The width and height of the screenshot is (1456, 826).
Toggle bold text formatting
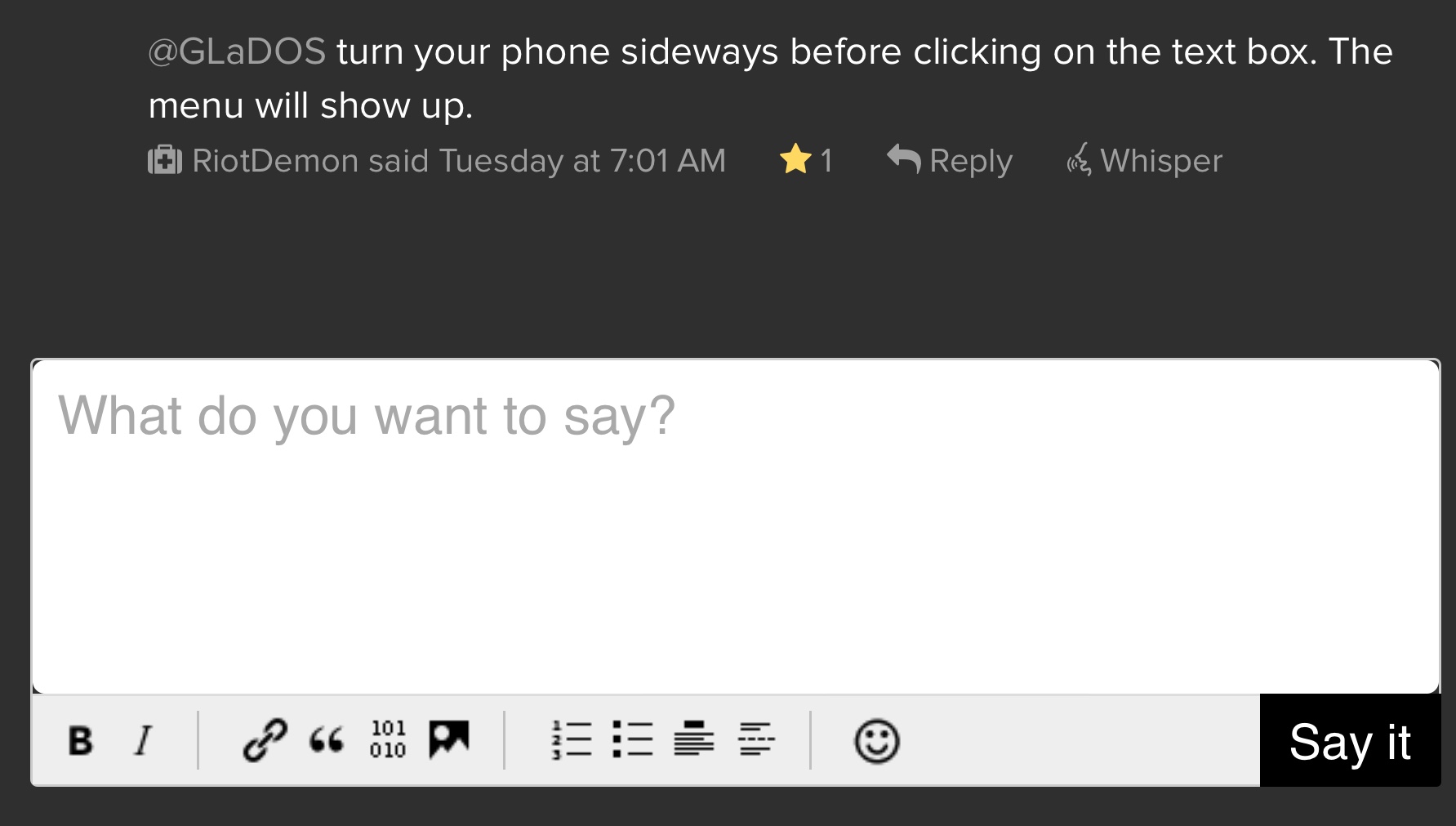tap(80, 741)
